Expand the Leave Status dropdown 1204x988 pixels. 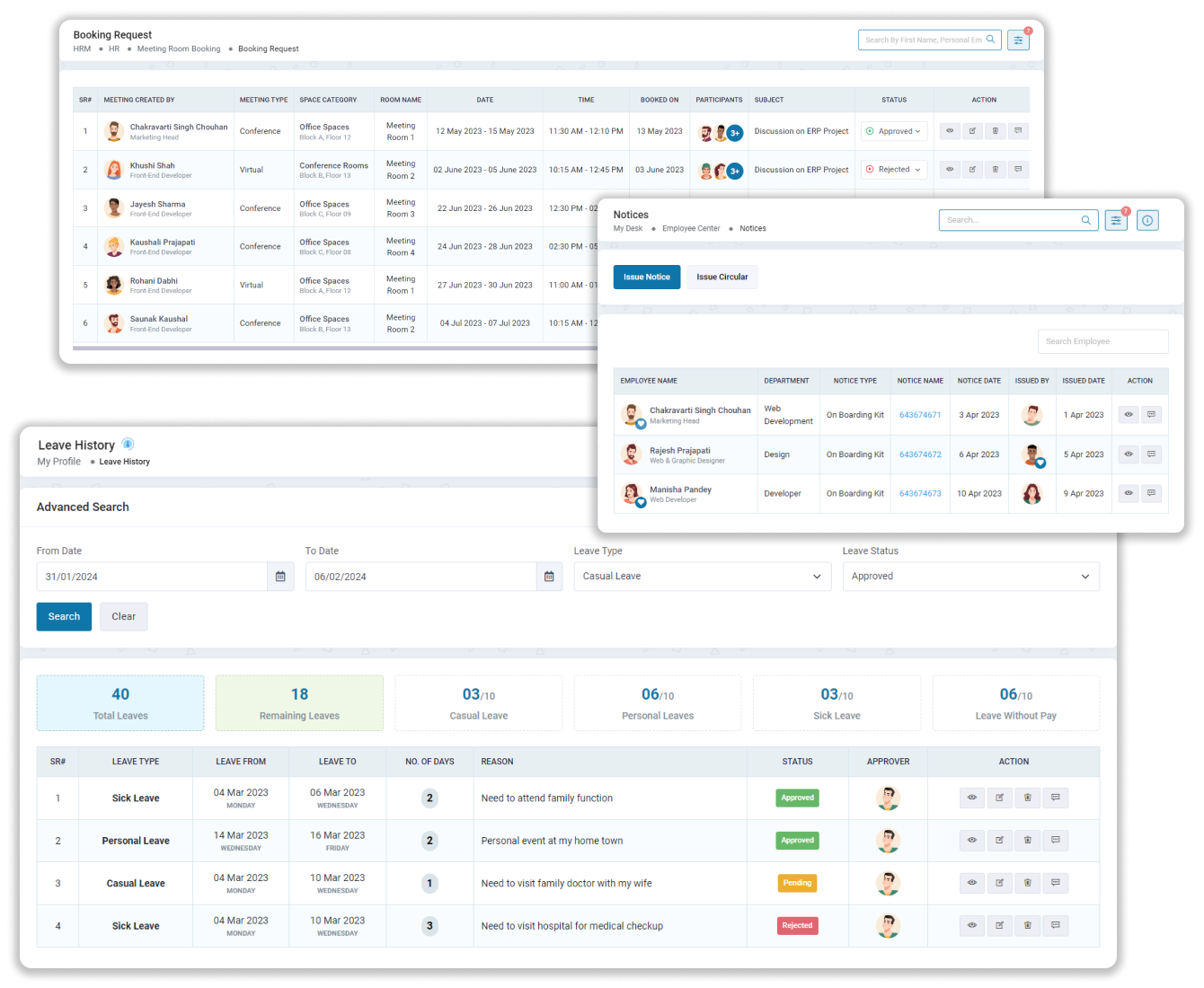pos(970,577)
